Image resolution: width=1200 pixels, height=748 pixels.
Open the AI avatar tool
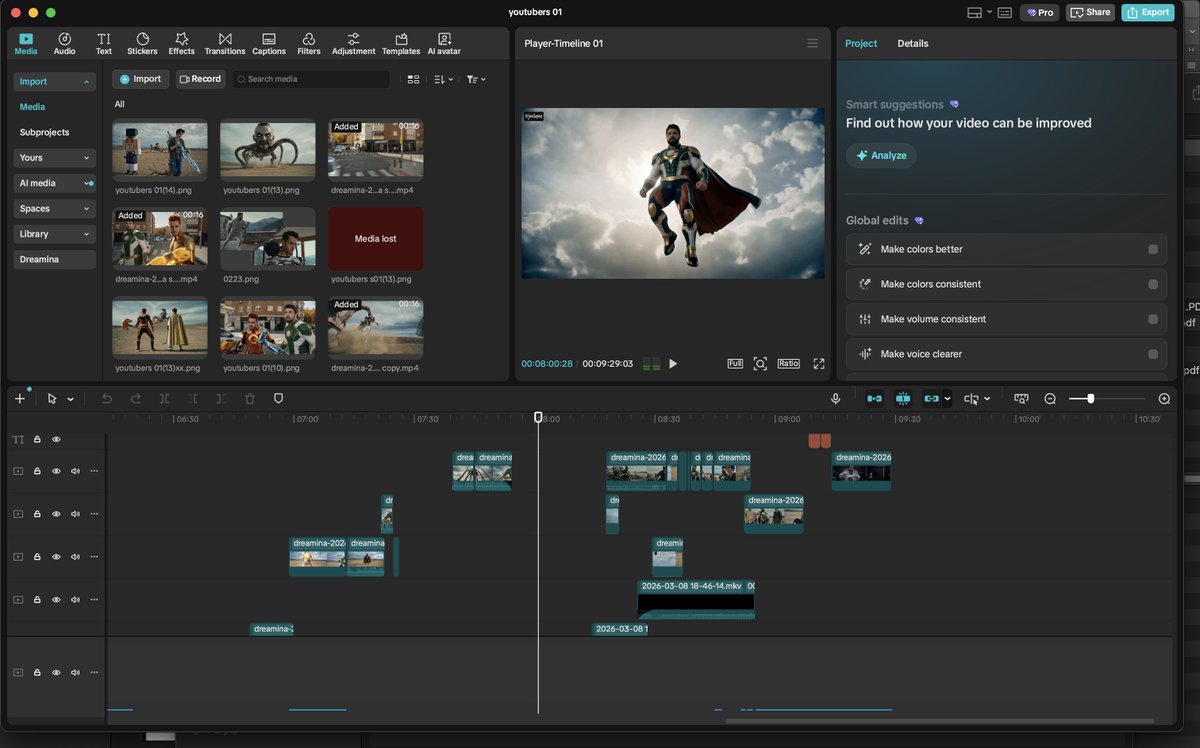(x=443, y=43)
